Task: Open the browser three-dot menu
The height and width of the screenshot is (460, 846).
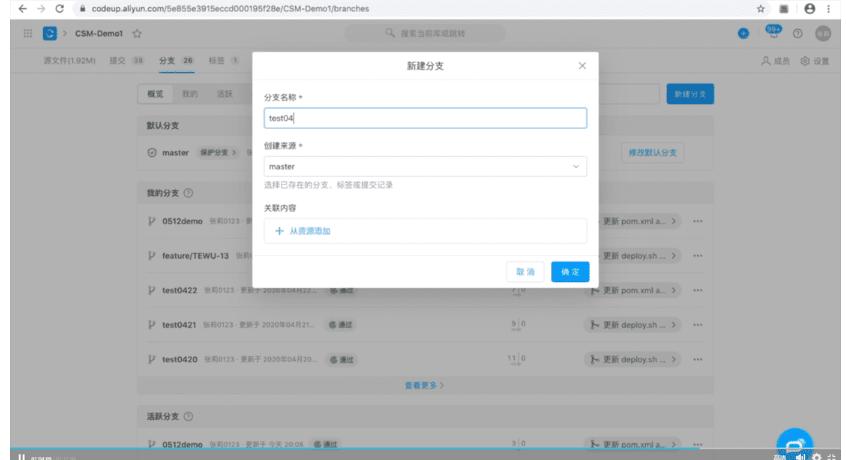Action: [x=828, y=9]
